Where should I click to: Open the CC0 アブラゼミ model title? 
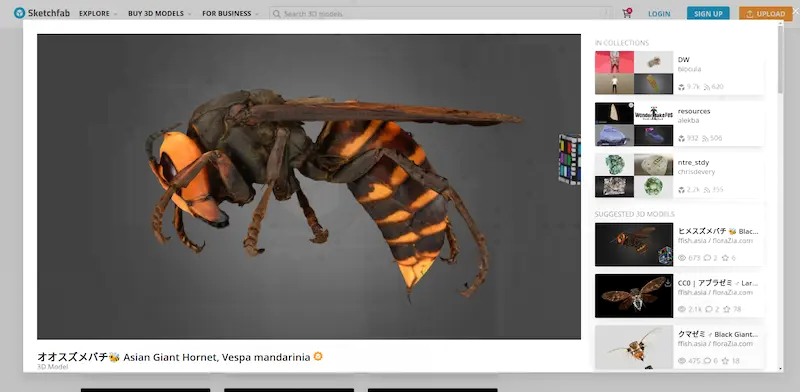pyautogui.click(x=717, y=283)
